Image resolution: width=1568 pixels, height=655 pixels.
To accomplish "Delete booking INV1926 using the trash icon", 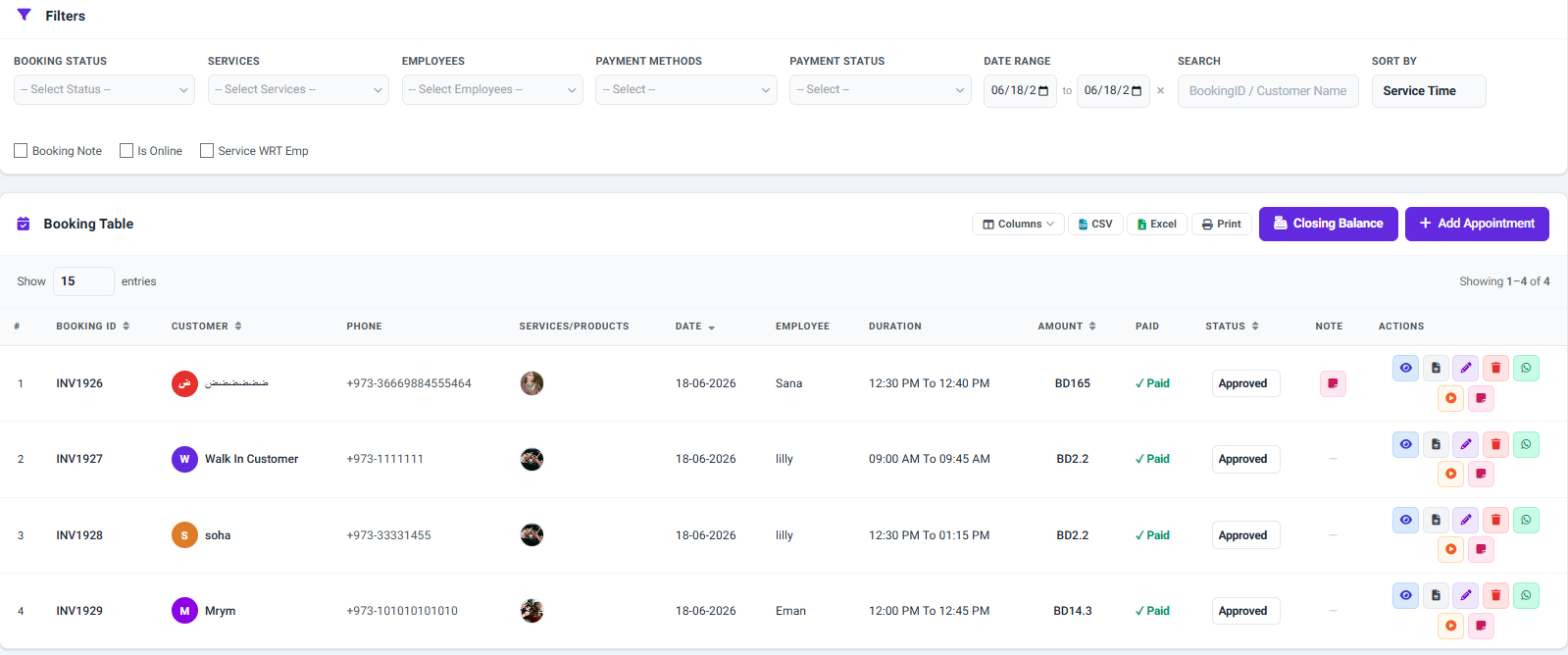I will point(1495,368).
